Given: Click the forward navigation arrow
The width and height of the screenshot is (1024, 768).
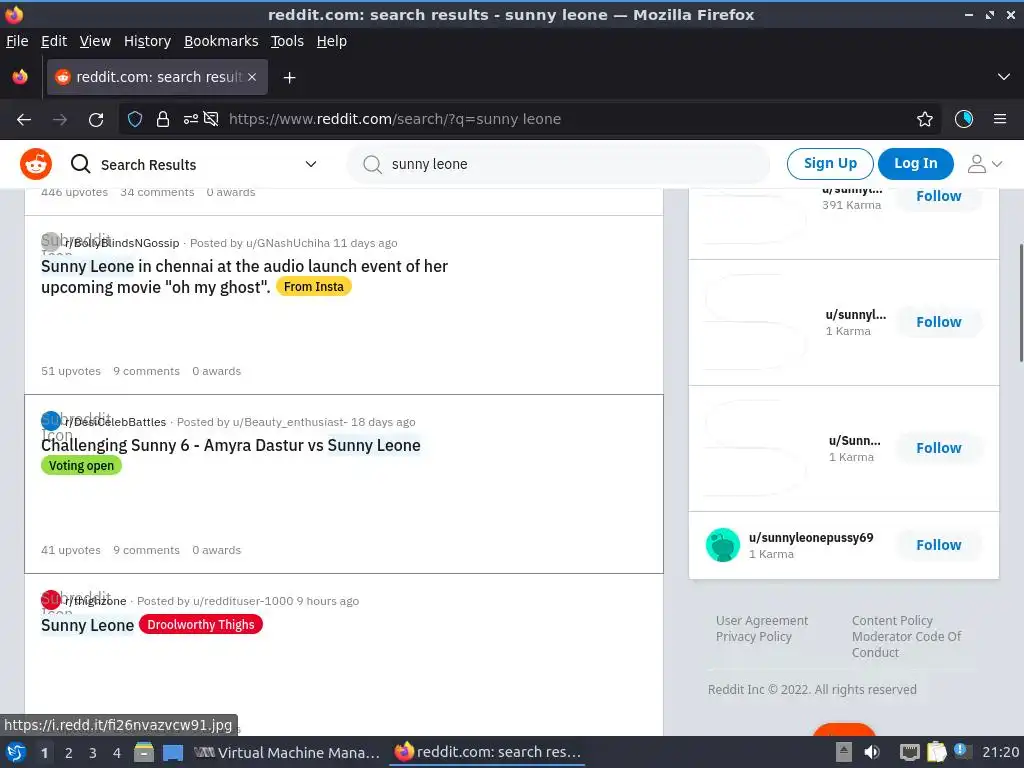Looking at the screenshot, I should (60, 120).
